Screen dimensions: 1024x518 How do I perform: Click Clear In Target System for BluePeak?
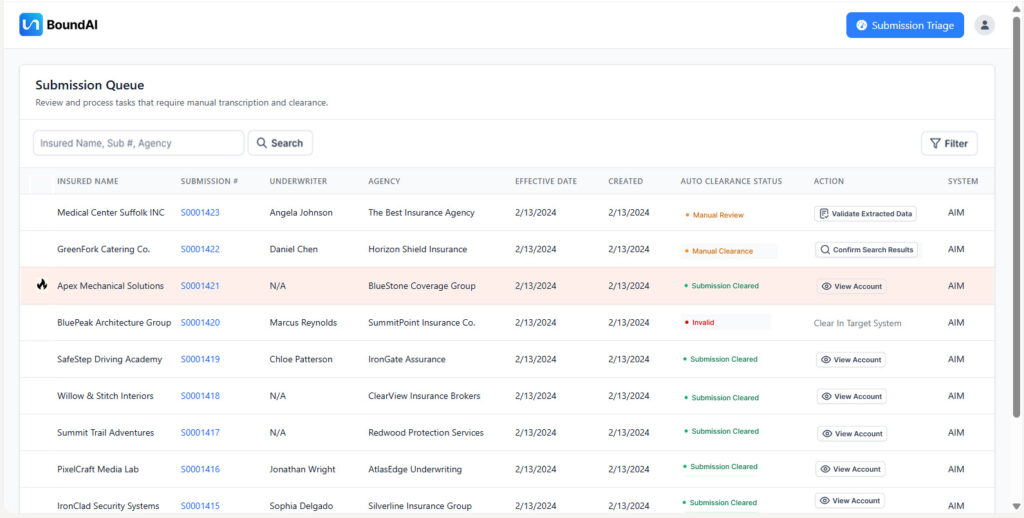[x=857, y=323]
